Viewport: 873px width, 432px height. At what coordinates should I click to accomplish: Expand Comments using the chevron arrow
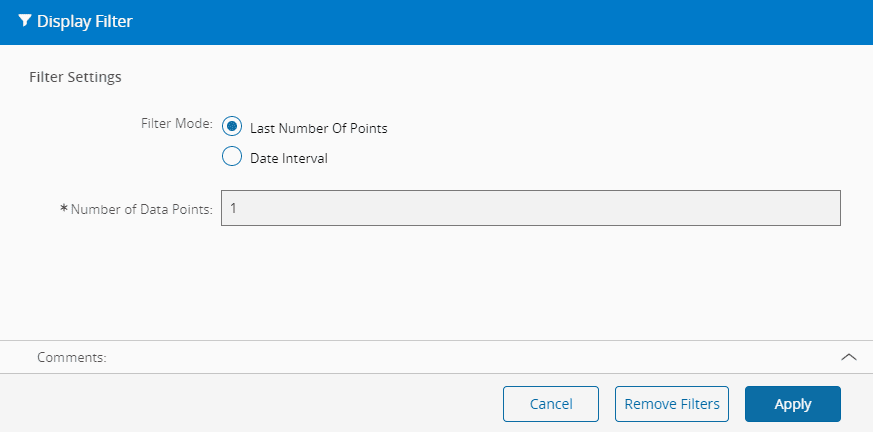pos(849,356)
